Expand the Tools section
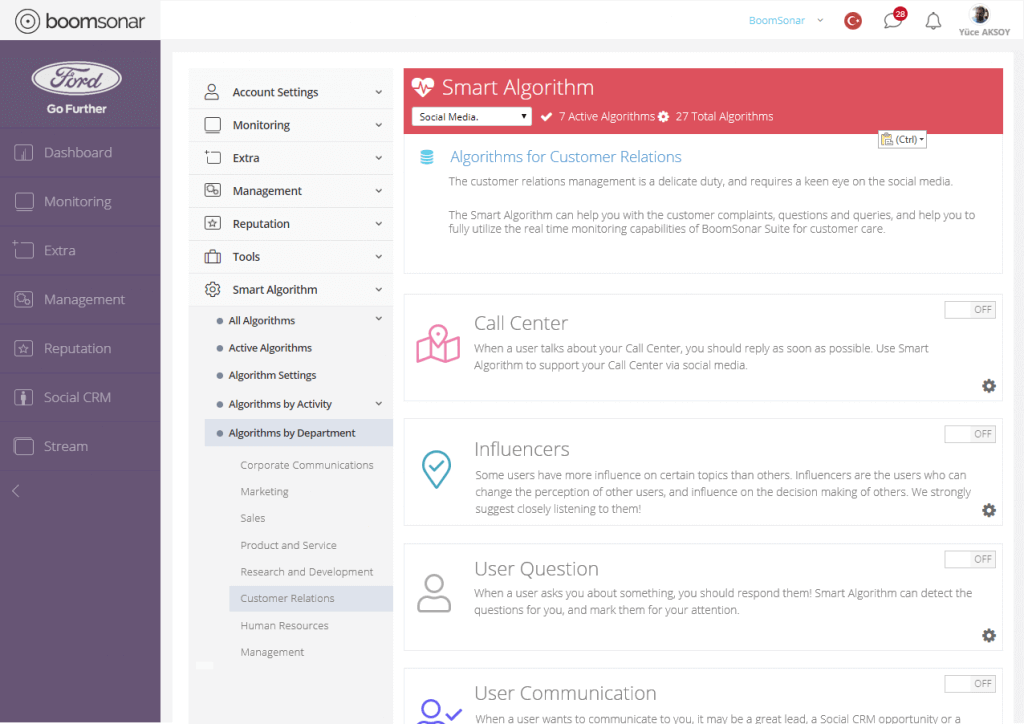 tap(291, 257)
